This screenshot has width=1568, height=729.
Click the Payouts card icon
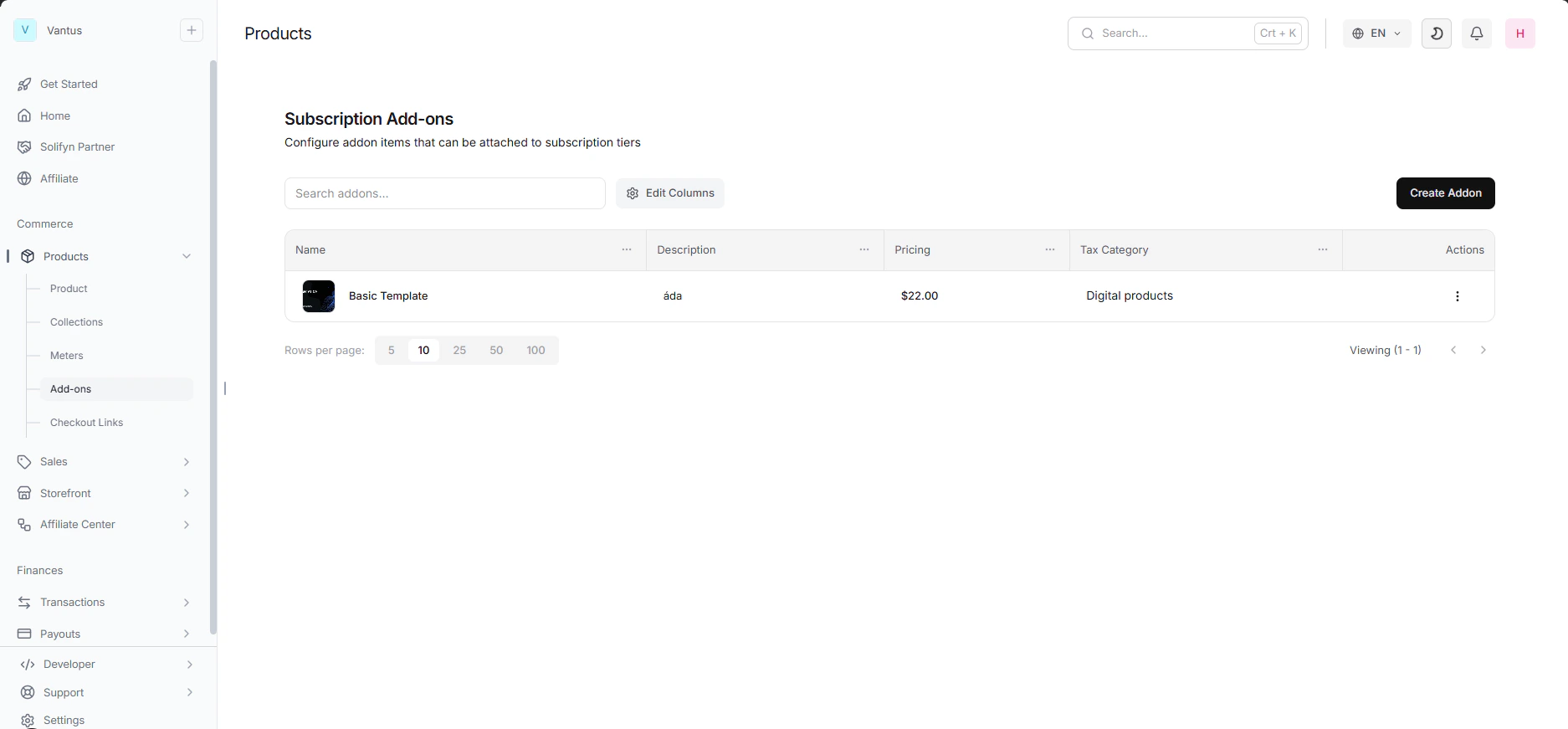24,634
